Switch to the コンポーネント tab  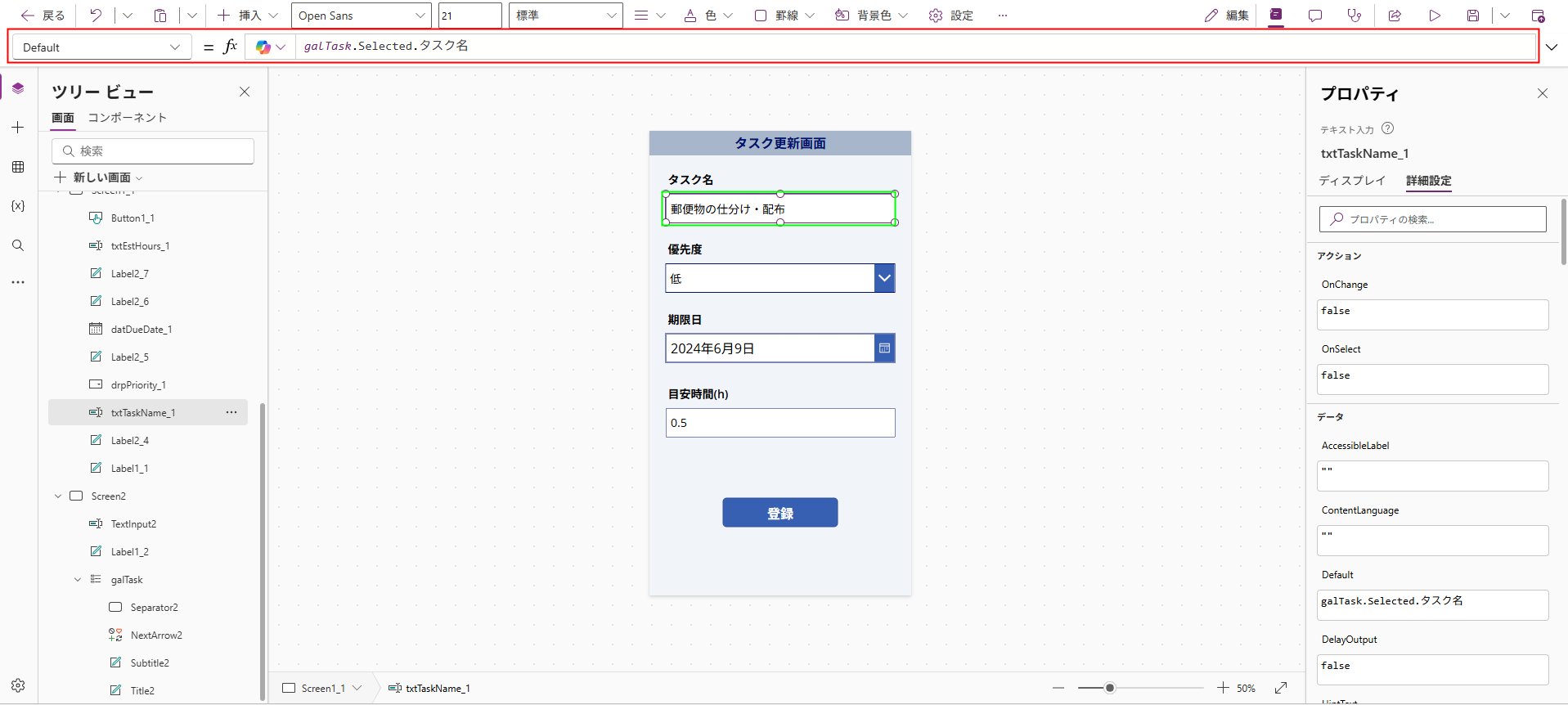pos(127,118)
